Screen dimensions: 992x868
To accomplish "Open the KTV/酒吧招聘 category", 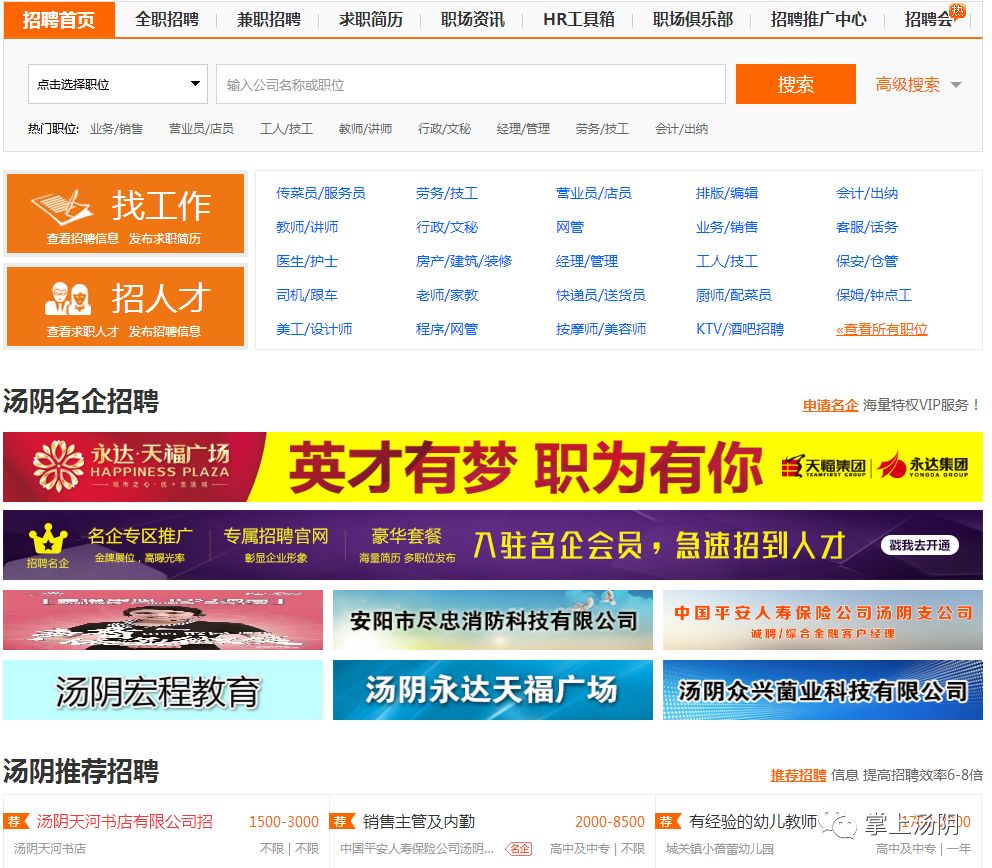I will (x=740, y=329).
